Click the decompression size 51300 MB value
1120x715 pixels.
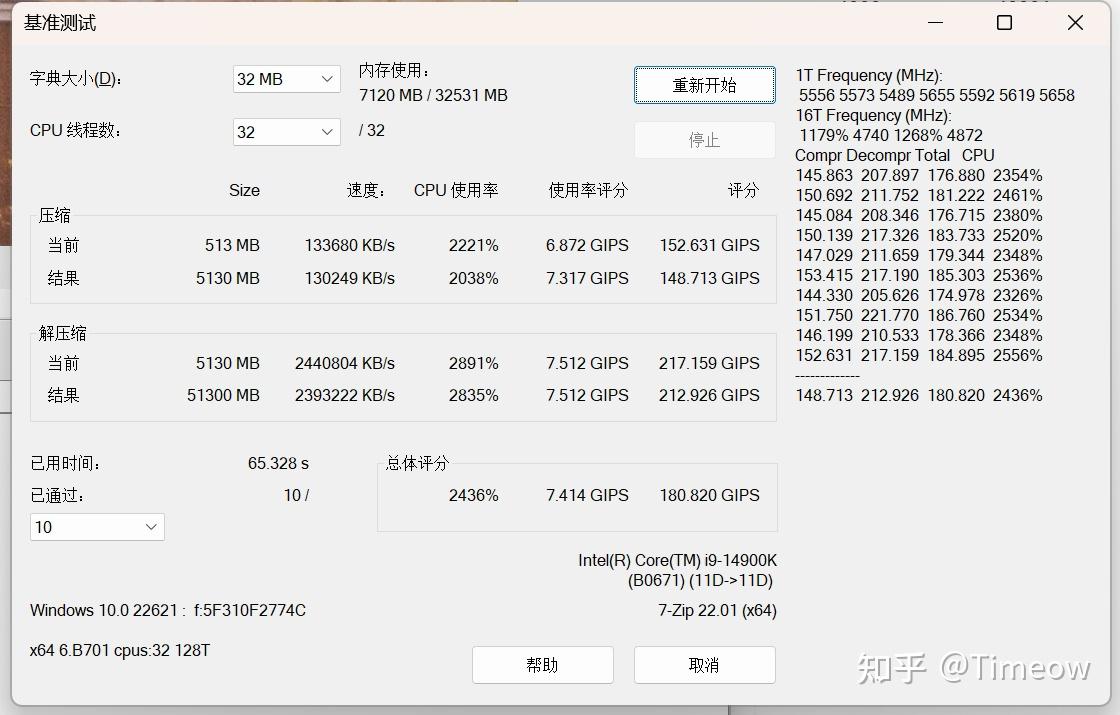[223, 395]
